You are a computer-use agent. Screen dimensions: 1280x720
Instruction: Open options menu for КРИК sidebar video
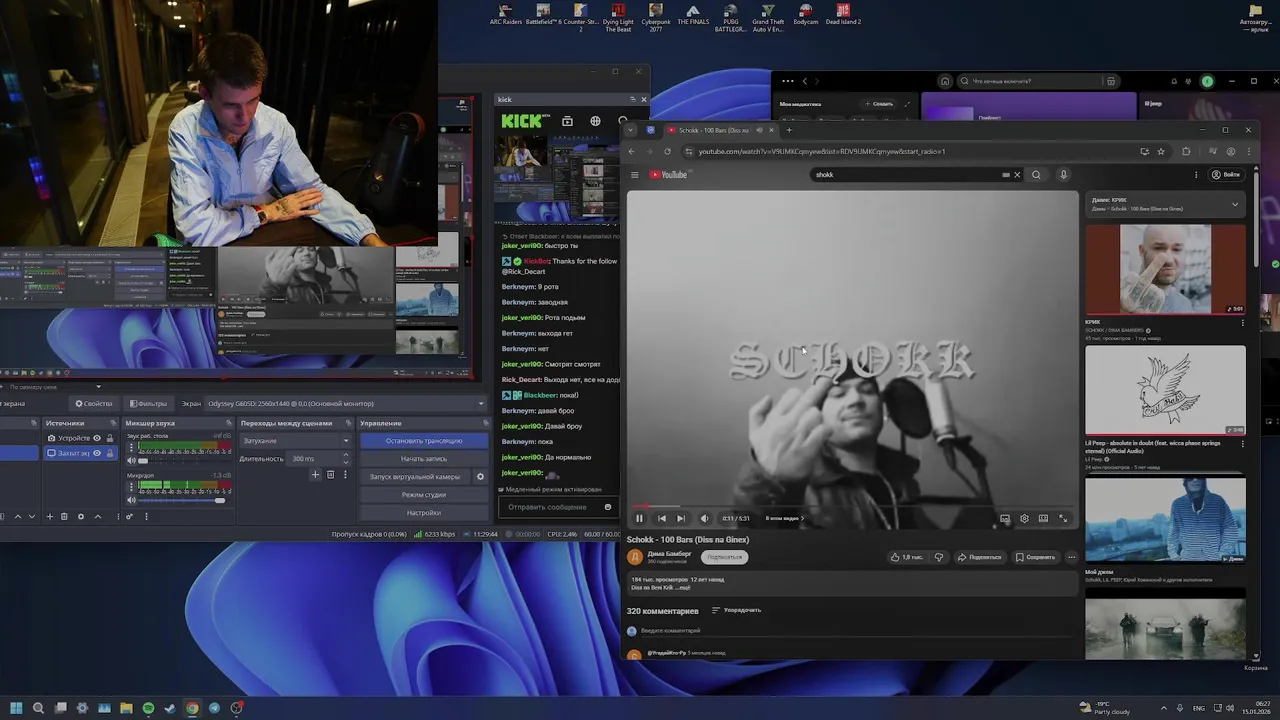pyautogui.click(x=1243, y=323)
